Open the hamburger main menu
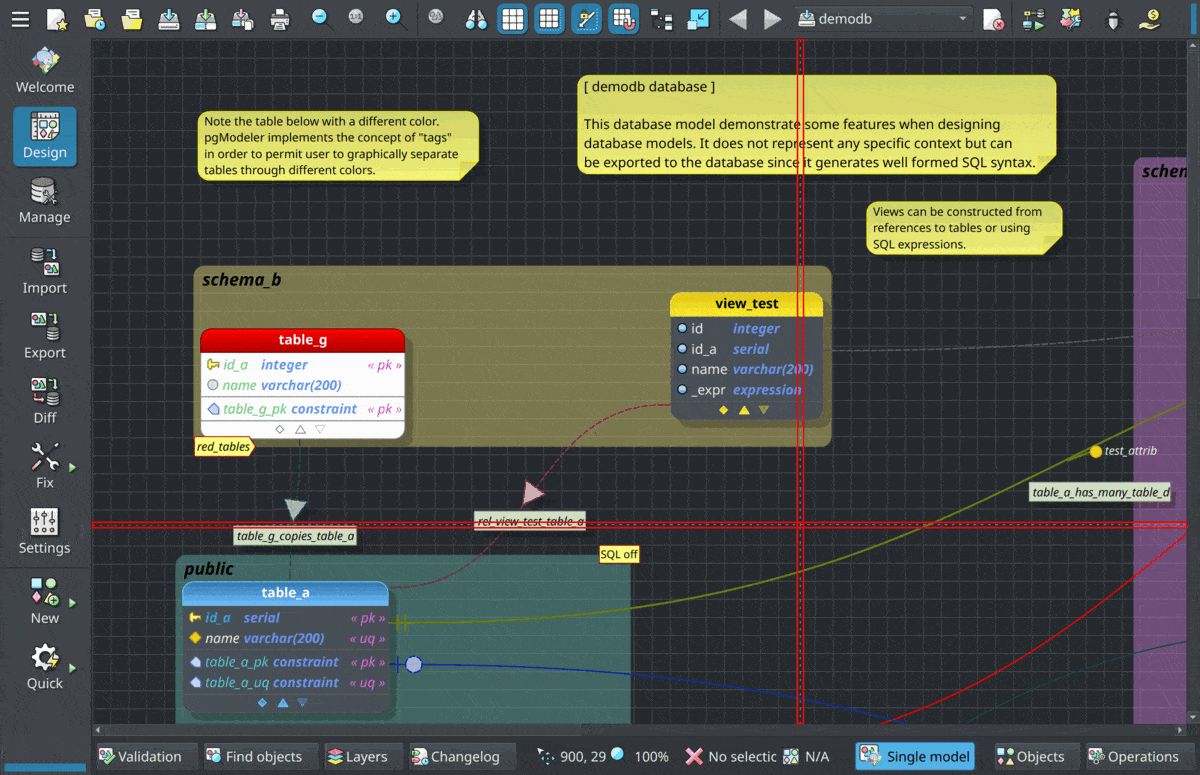Screen dimensions: 1200x775 pos(20,18)
